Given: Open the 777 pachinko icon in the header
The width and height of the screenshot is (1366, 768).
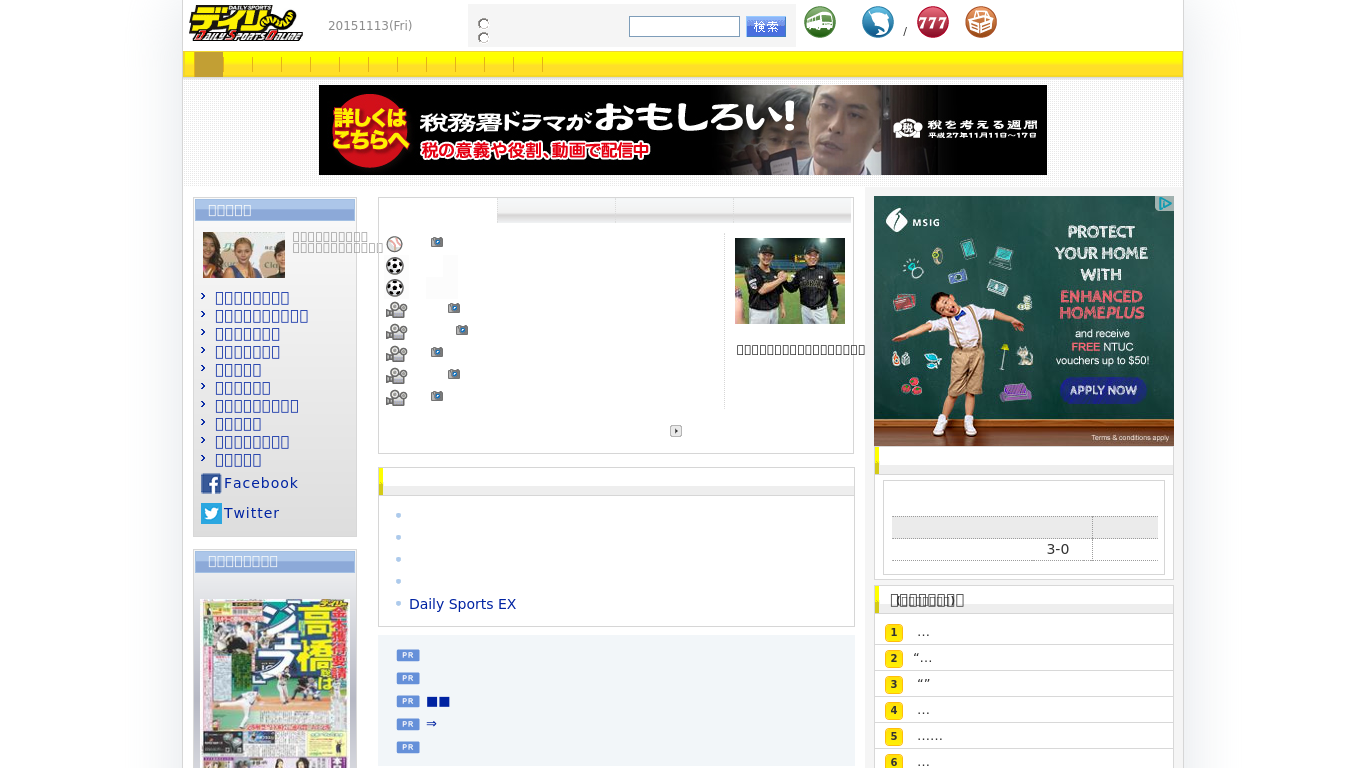Looking at the screenshot, I should [x=932, y=21].
